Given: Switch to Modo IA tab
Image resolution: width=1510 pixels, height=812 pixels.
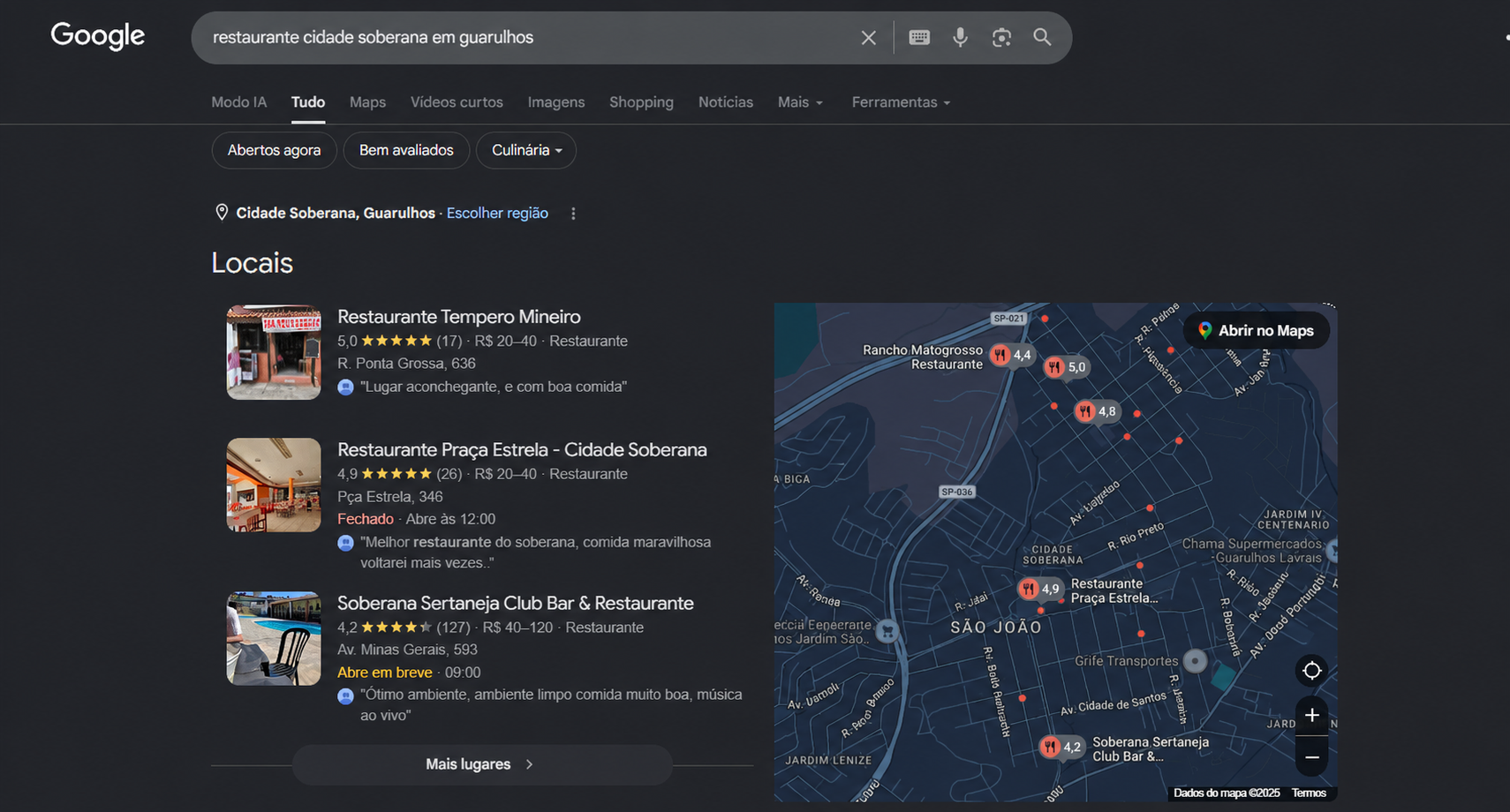Looking at the screenshot, I should (238, 102).
